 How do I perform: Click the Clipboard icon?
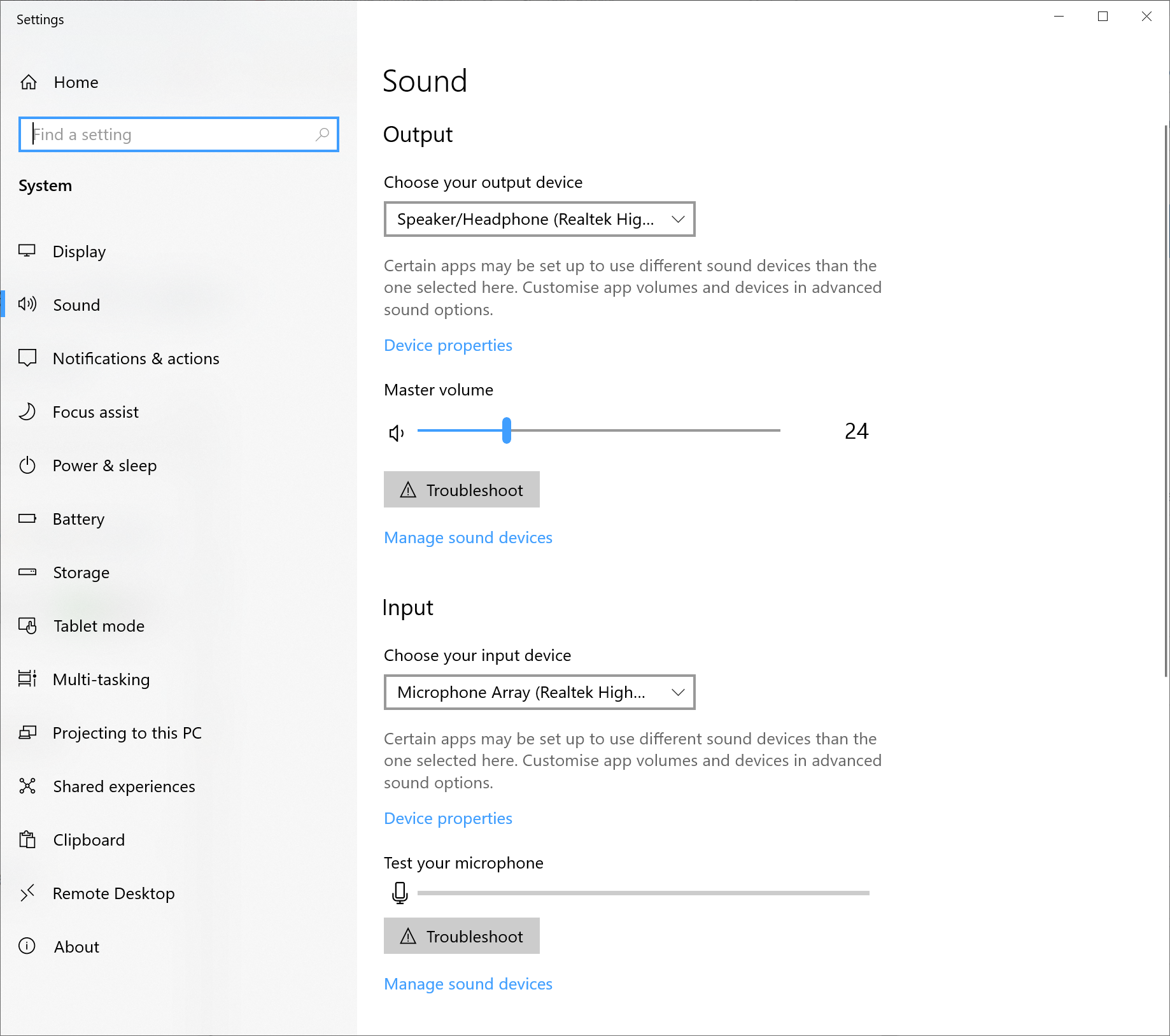[x=27, y=839]
